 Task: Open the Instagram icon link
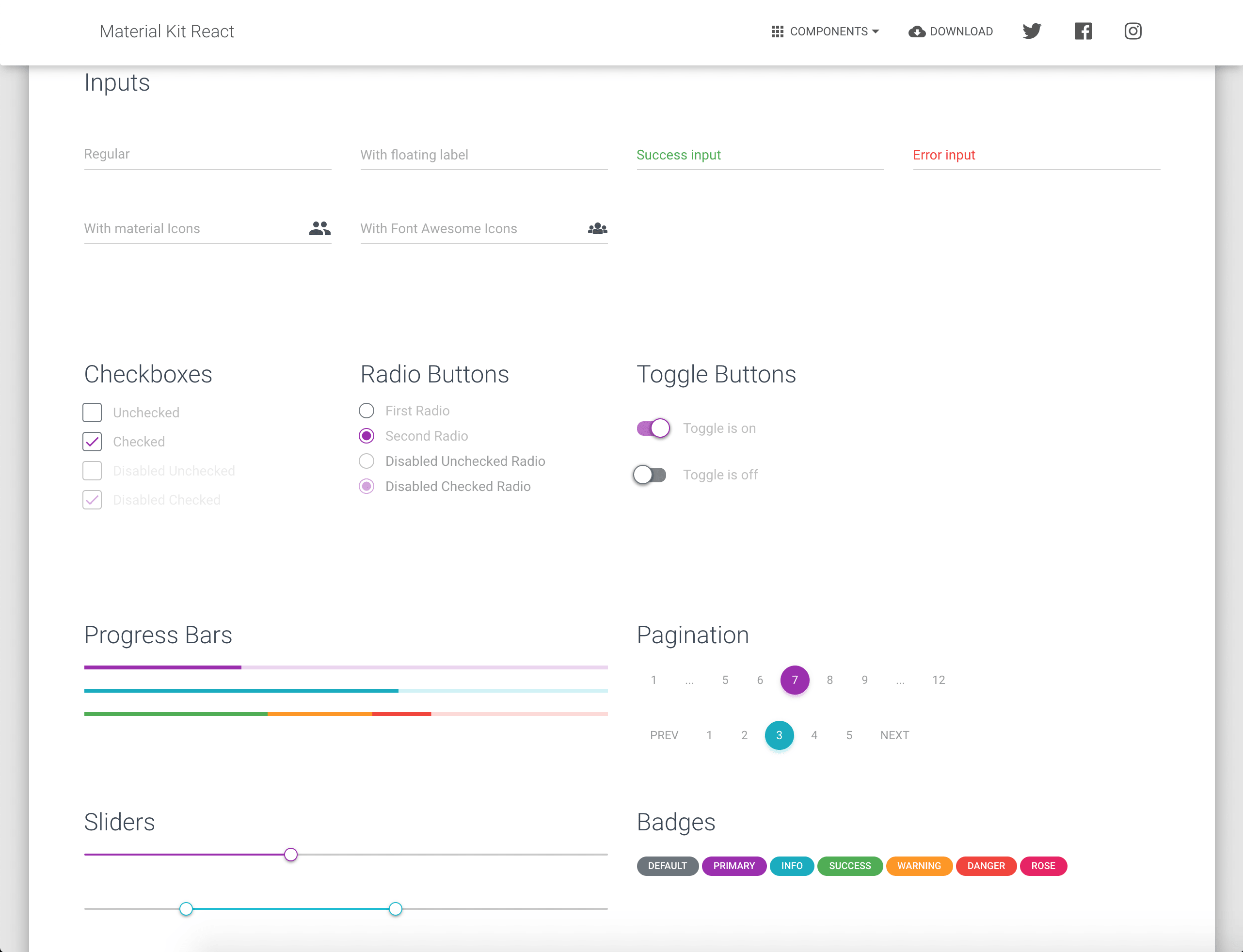point(1132,31)
